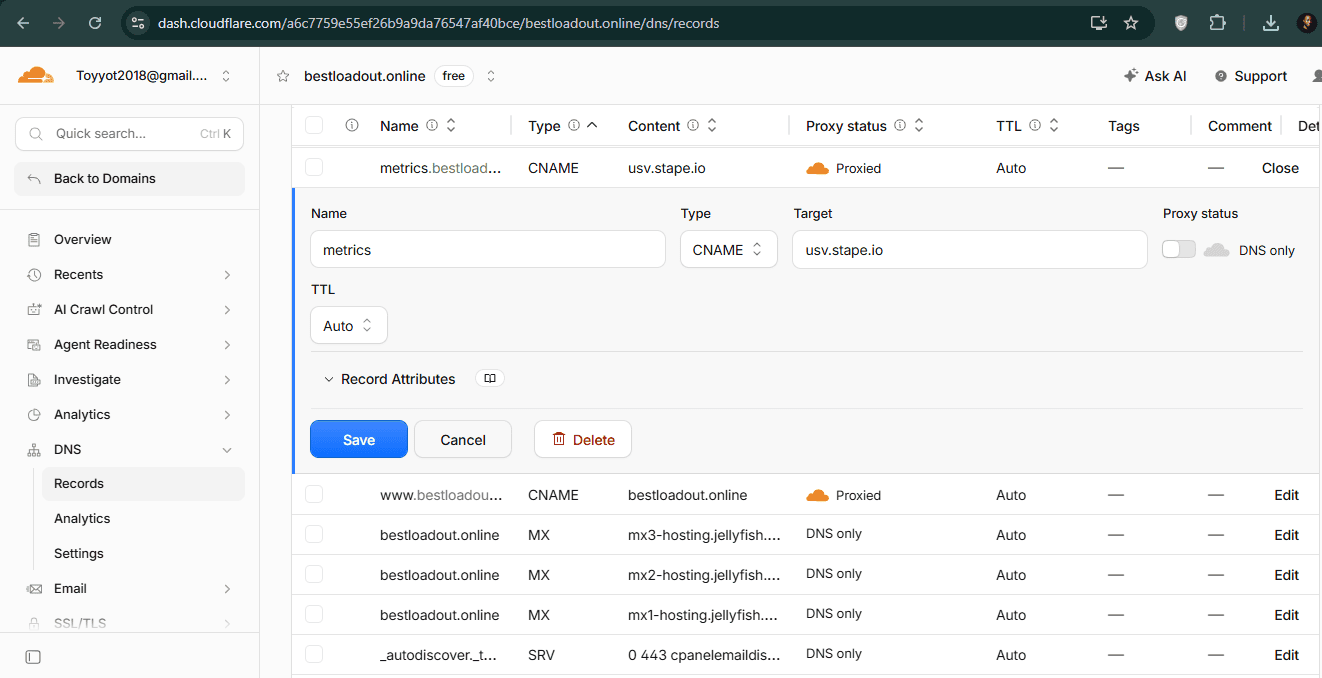Click the shield extension icon
This screenshot has width=1322, height=678.
tap(1181, 22)
